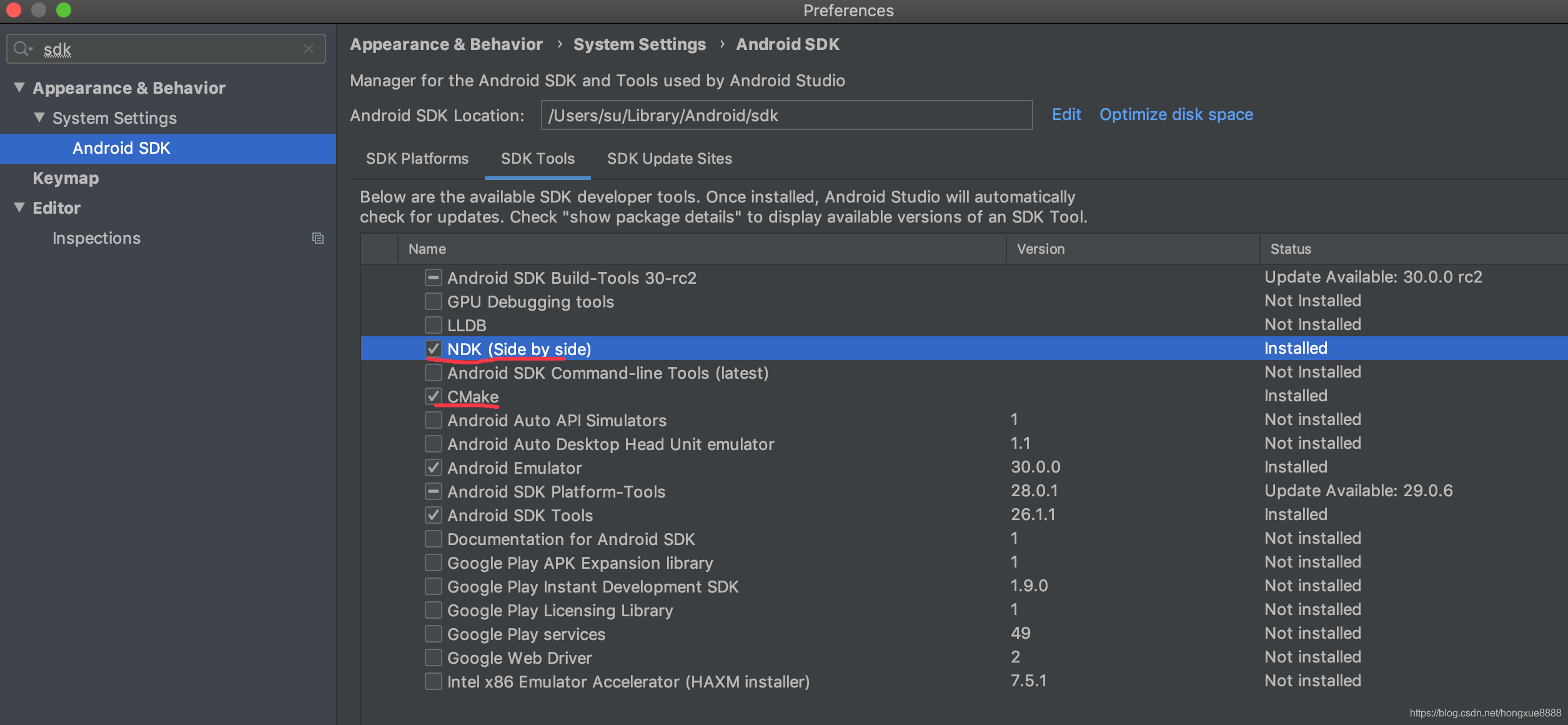1568x725 pixels.
Task: Click the SDK Tools tab
Action: click(x=537, y=158)
